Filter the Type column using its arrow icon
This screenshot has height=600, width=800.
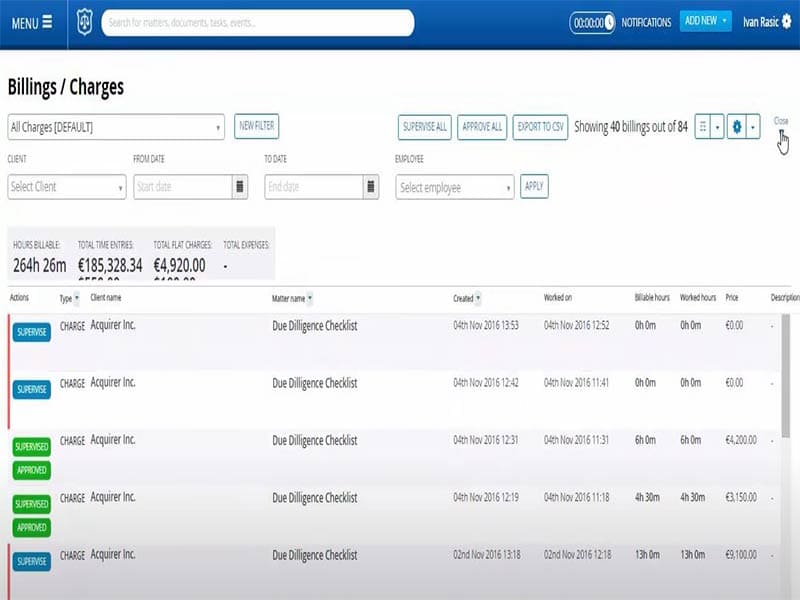point(77,299)
